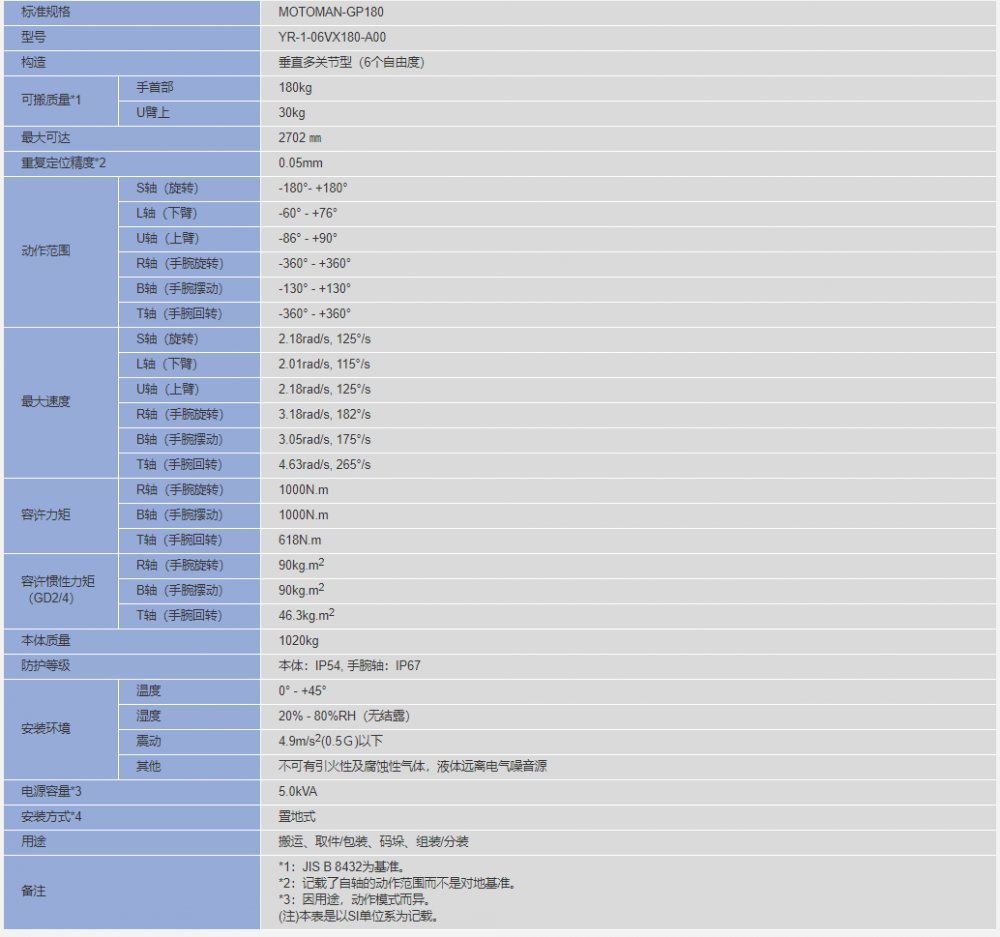Click the 温度 sub-label
This screenshot has width=1000, height=937.
pos(148,691)
